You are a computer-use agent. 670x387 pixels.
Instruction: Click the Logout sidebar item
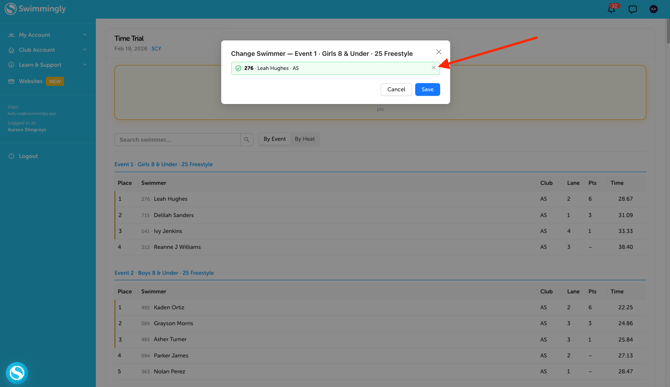pos(28,156)
